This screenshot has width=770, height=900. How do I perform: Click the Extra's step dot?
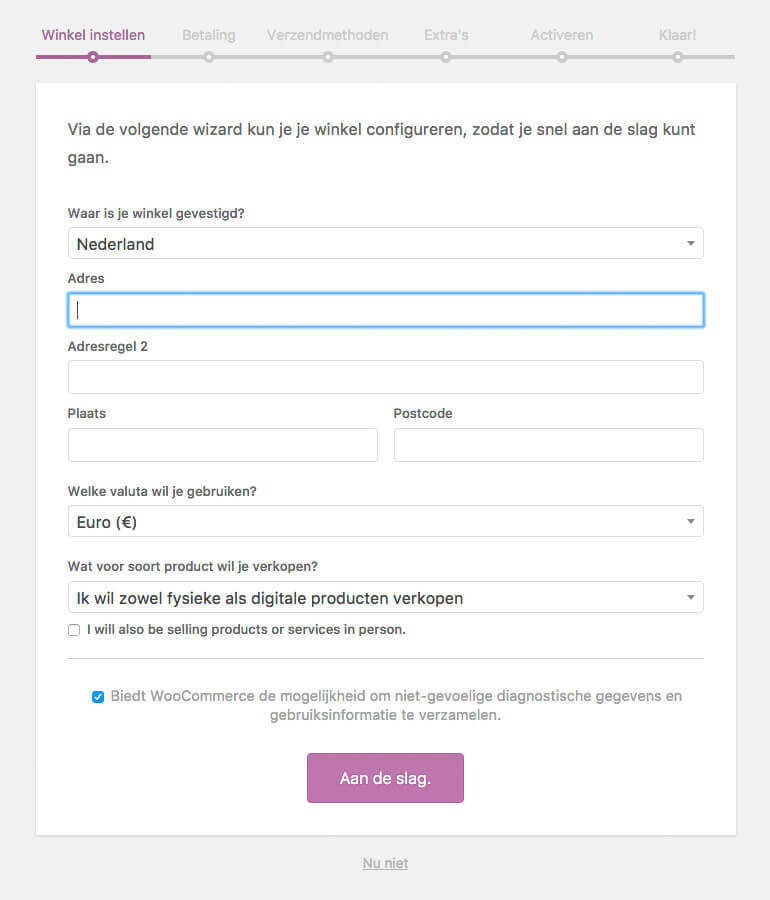point(445,57)
